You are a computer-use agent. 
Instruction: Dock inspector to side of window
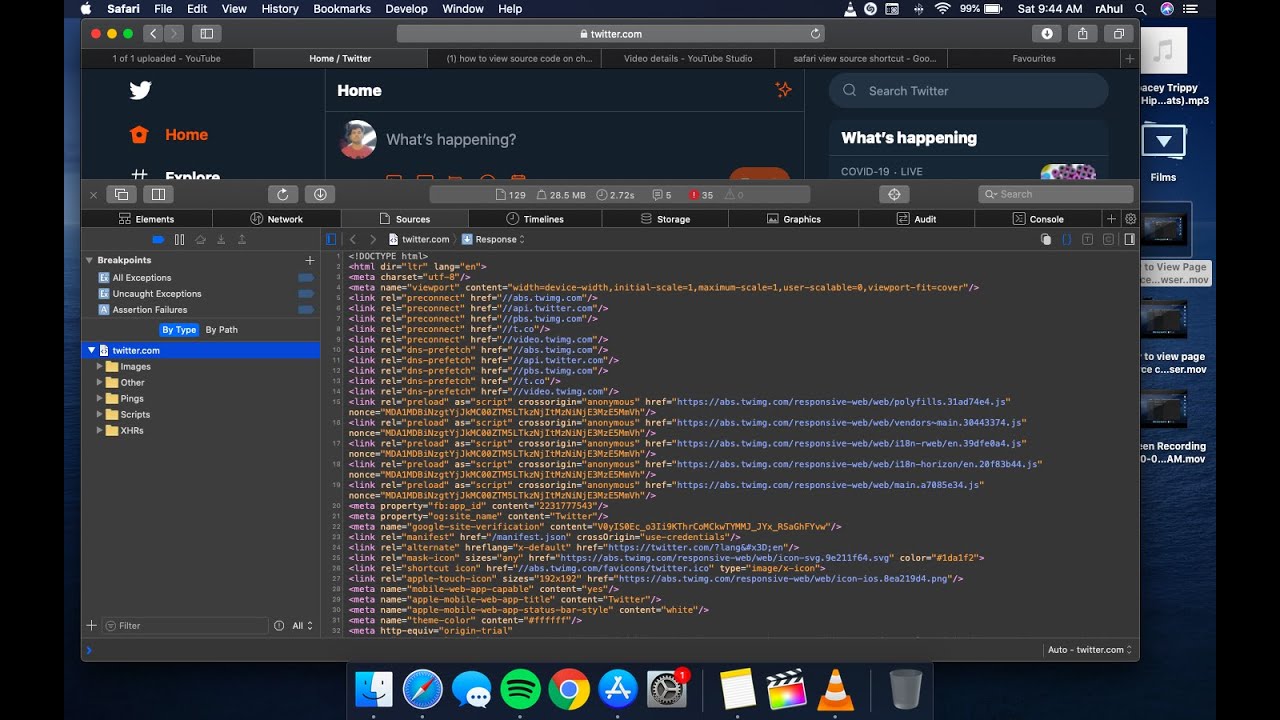point(158,195)
